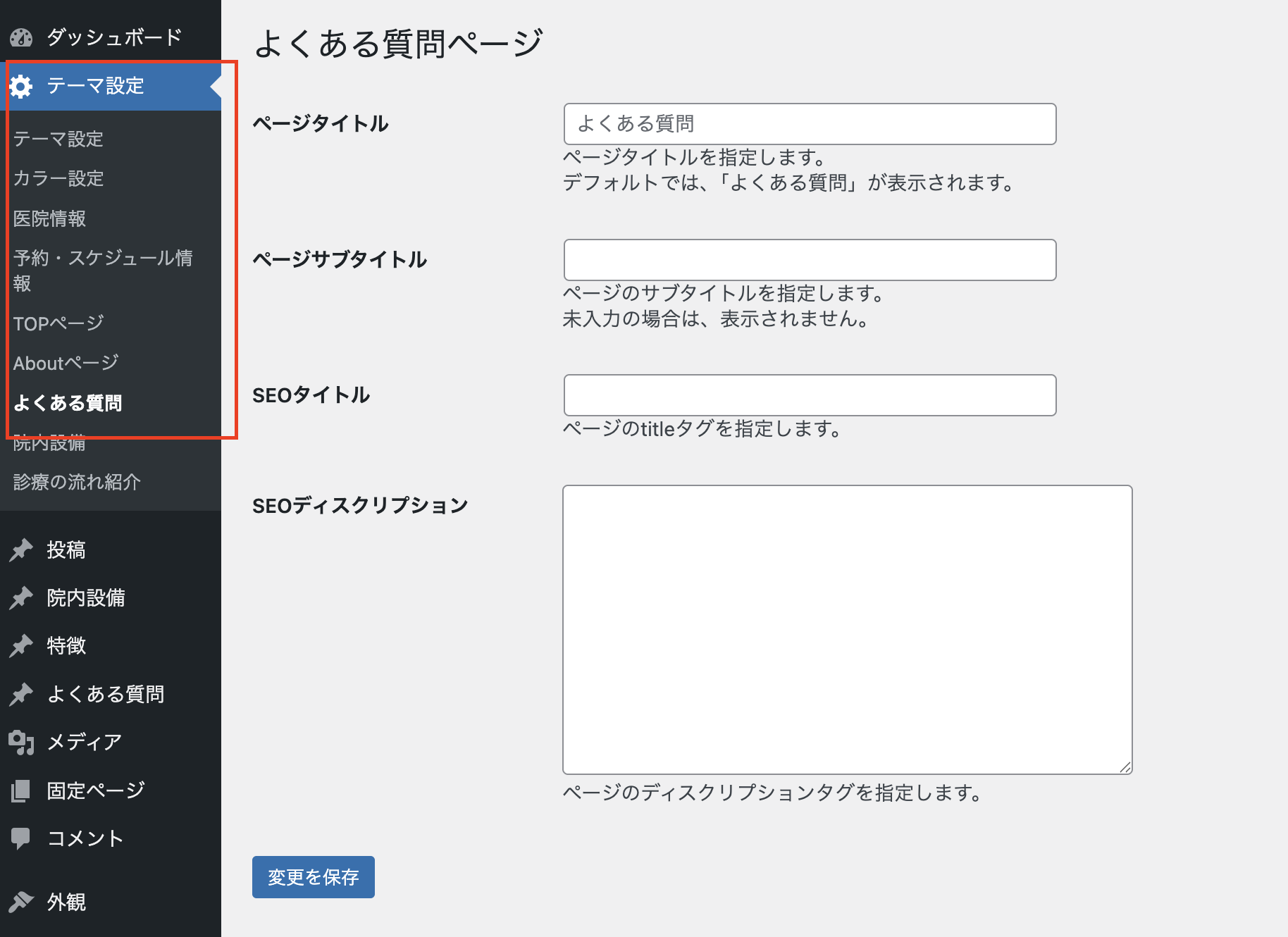Click the 投稿 pushpin icon
Image resolution: width=1288 pixels, height=937 pixels.
pos(21,550)
